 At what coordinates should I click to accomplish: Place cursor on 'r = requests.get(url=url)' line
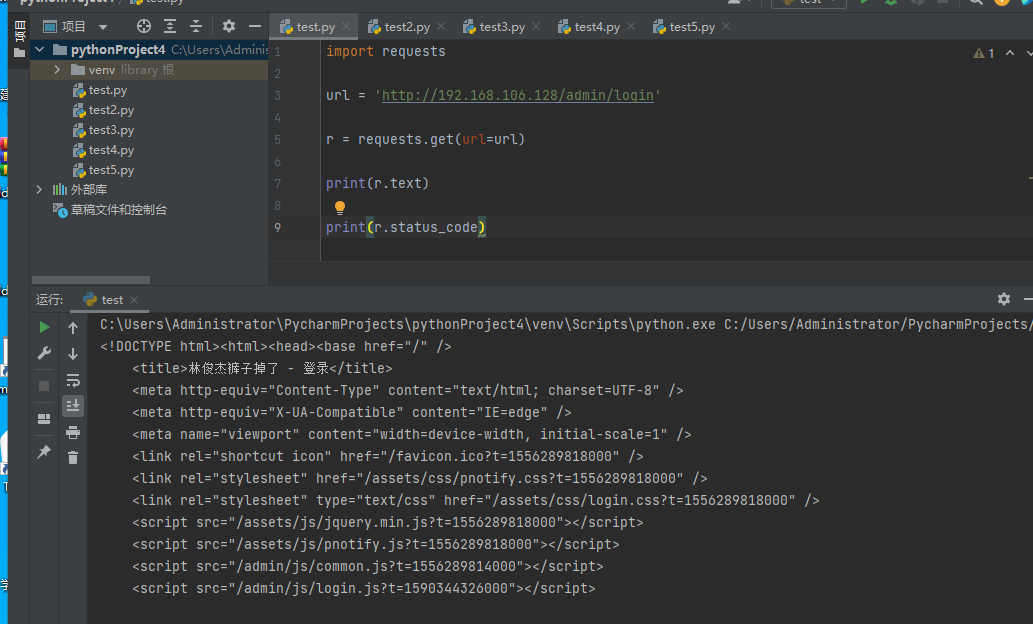(x=425, y=139)
